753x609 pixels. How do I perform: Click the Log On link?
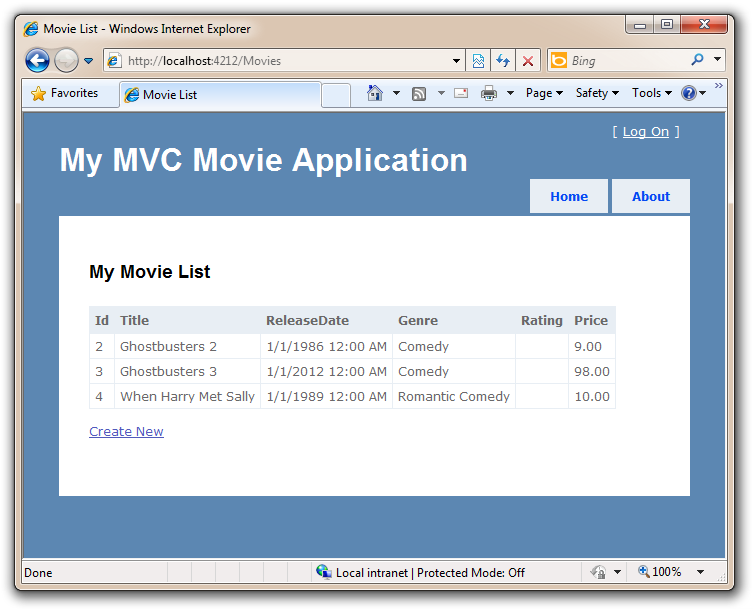[645, 132]
